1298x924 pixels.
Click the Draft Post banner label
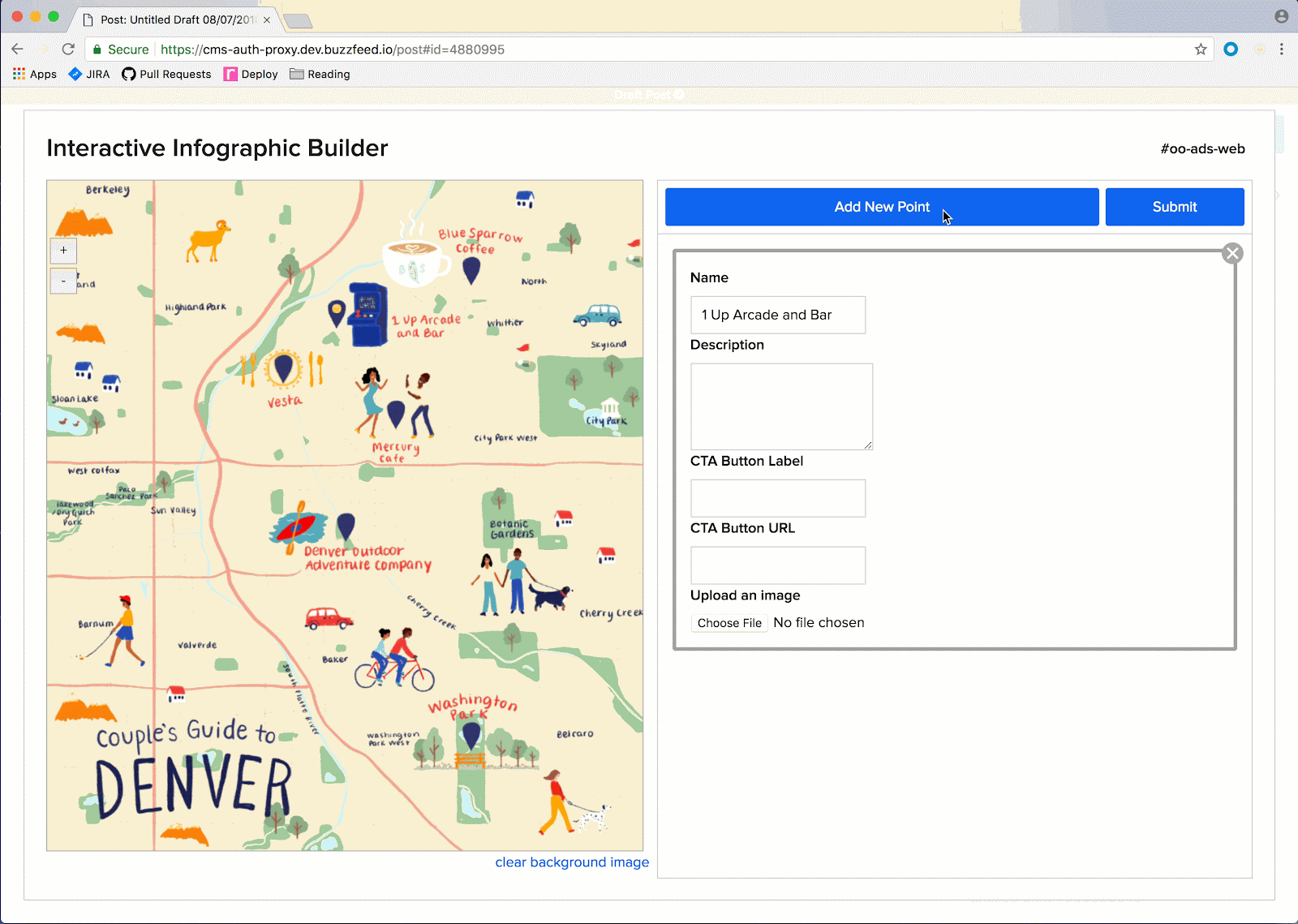649,95
